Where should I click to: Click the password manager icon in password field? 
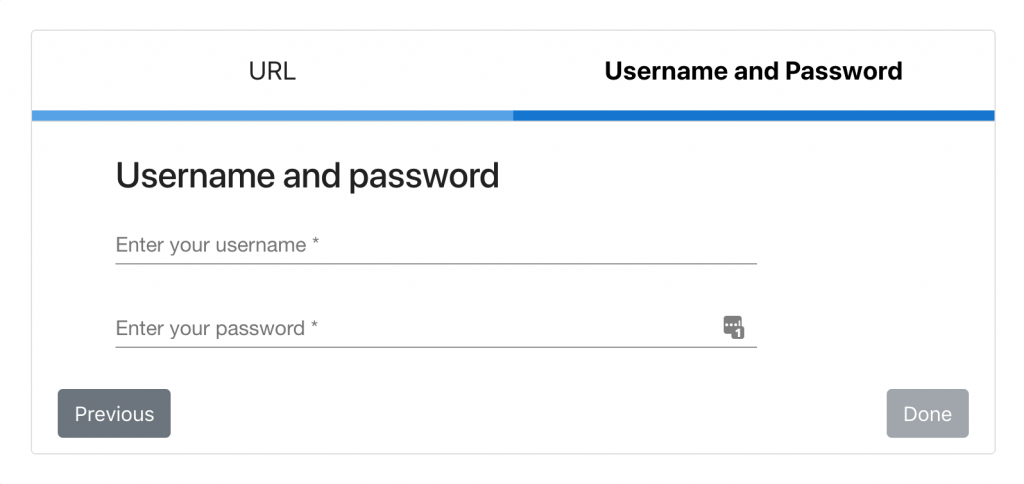coord(733,327)
